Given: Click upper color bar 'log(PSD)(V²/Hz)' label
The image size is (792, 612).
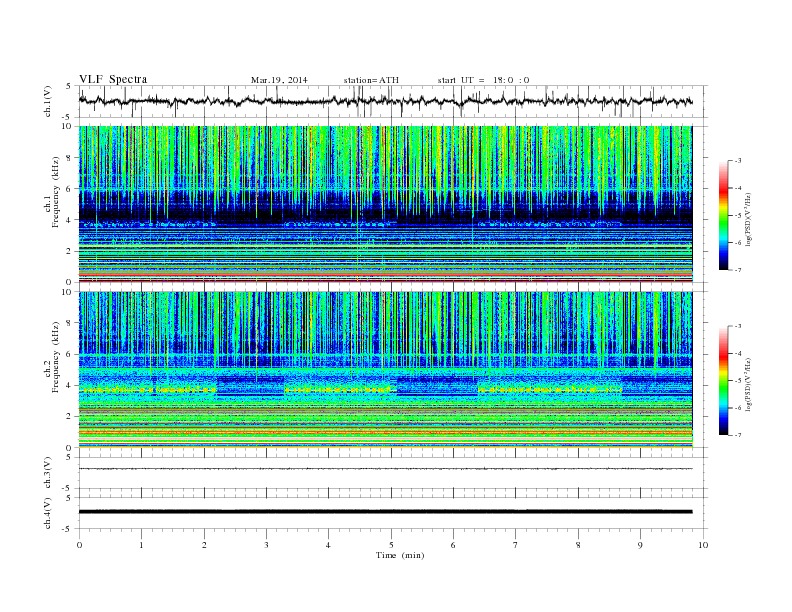Looking at the screenshot, I should tap(748, 219).
